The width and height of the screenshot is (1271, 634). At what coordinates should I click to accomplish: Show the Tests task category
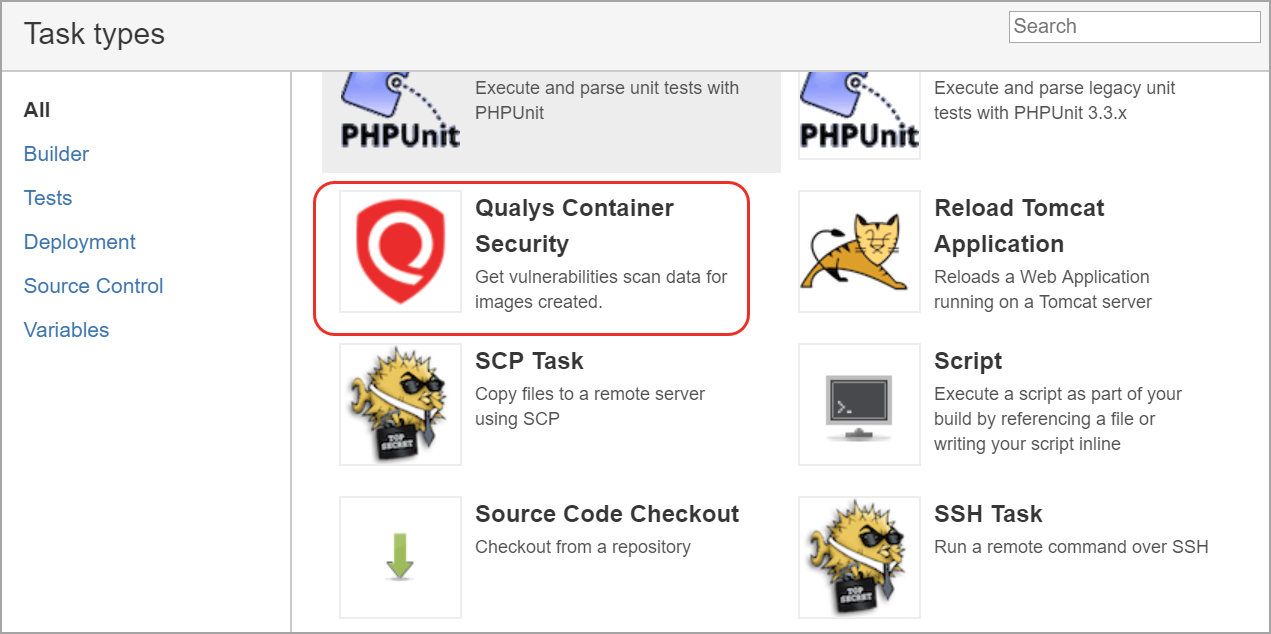coord(48,198)
